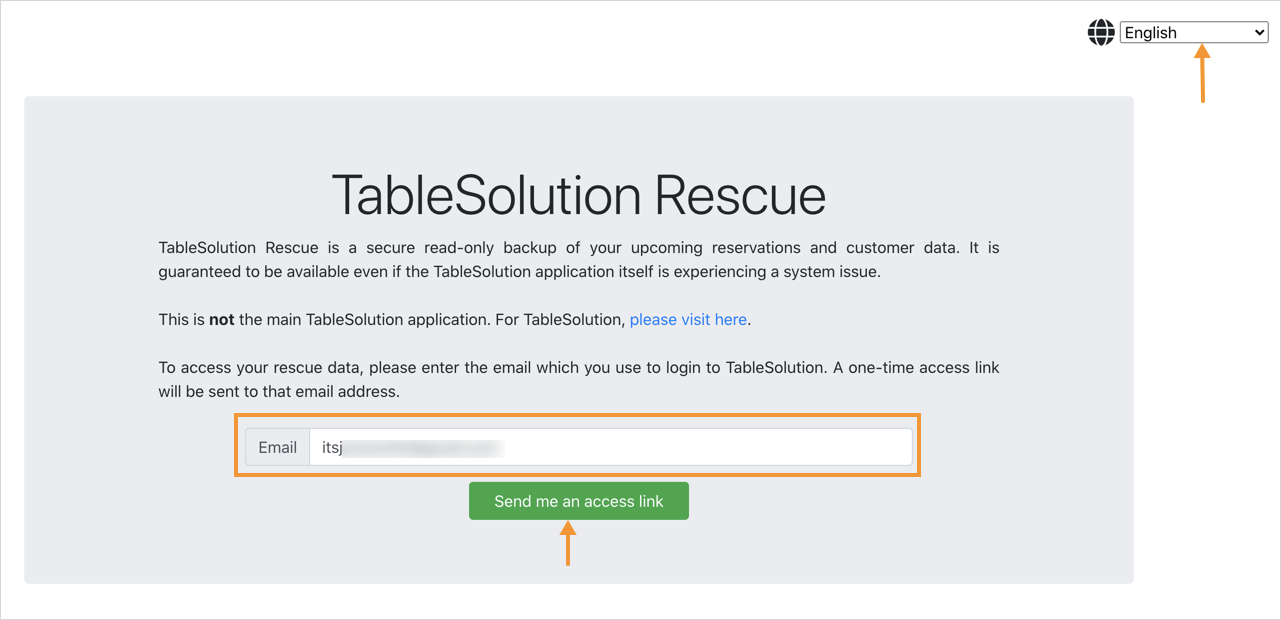Open the English language dropdown
Image resolution: width=1281 pixels, height=620 pixels.
(1194, 33)
